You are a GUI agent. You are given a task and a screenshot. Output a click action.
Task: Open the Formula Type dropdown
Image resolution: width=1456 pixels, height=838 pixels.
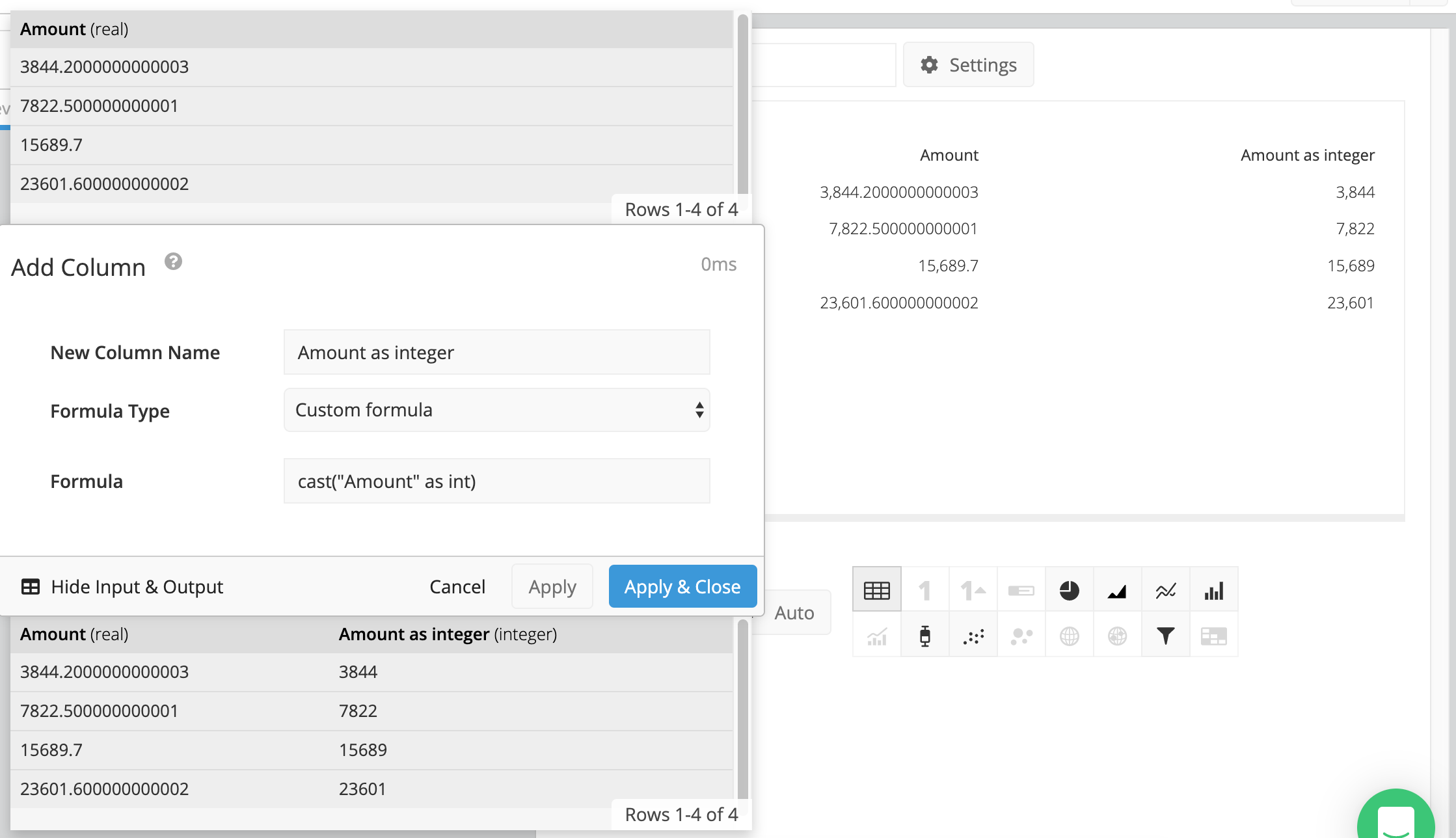coord(497,409)
